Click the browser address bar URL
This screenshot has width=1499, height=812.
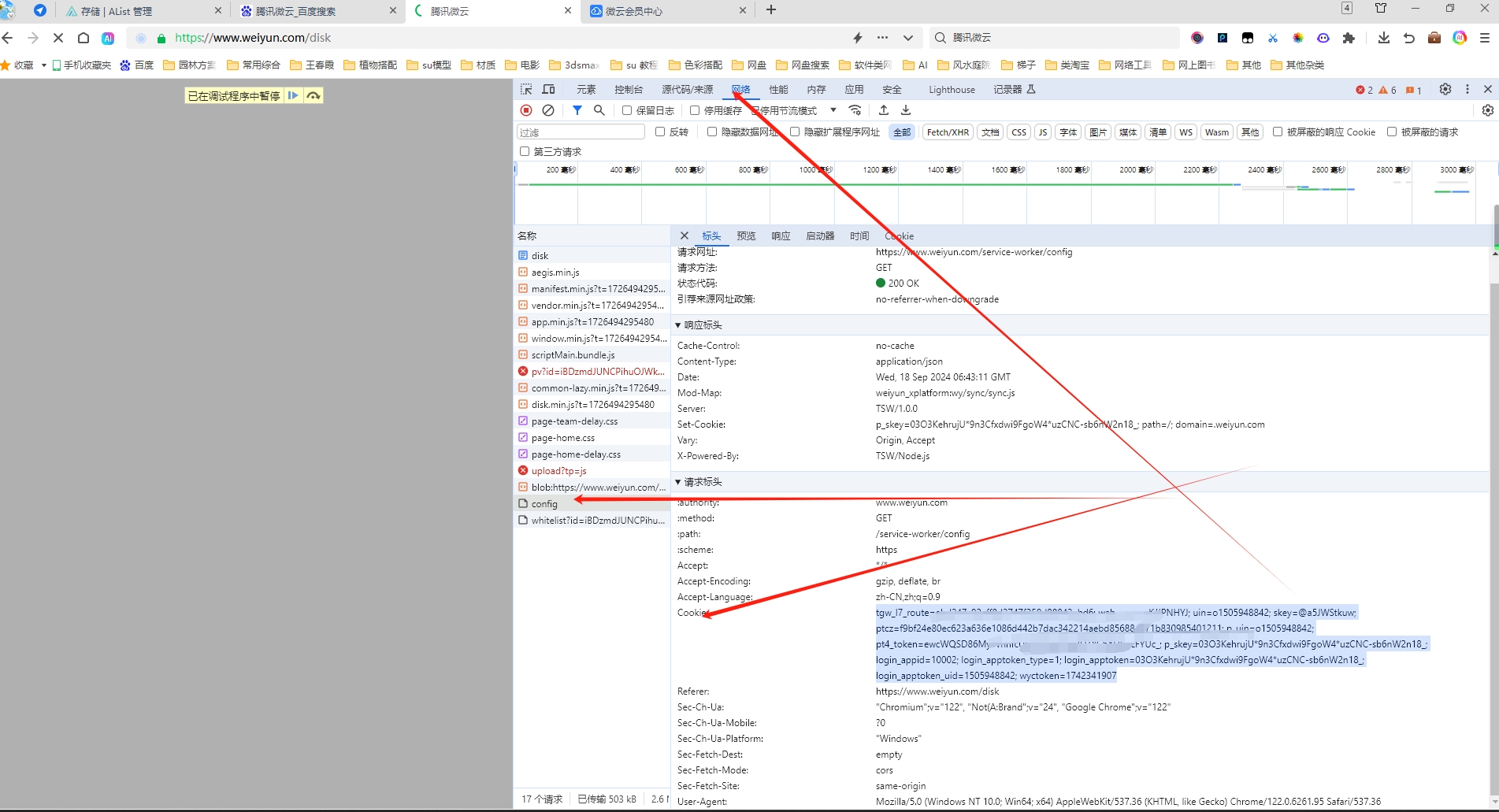pyautogui.click(x=253, y=38)
